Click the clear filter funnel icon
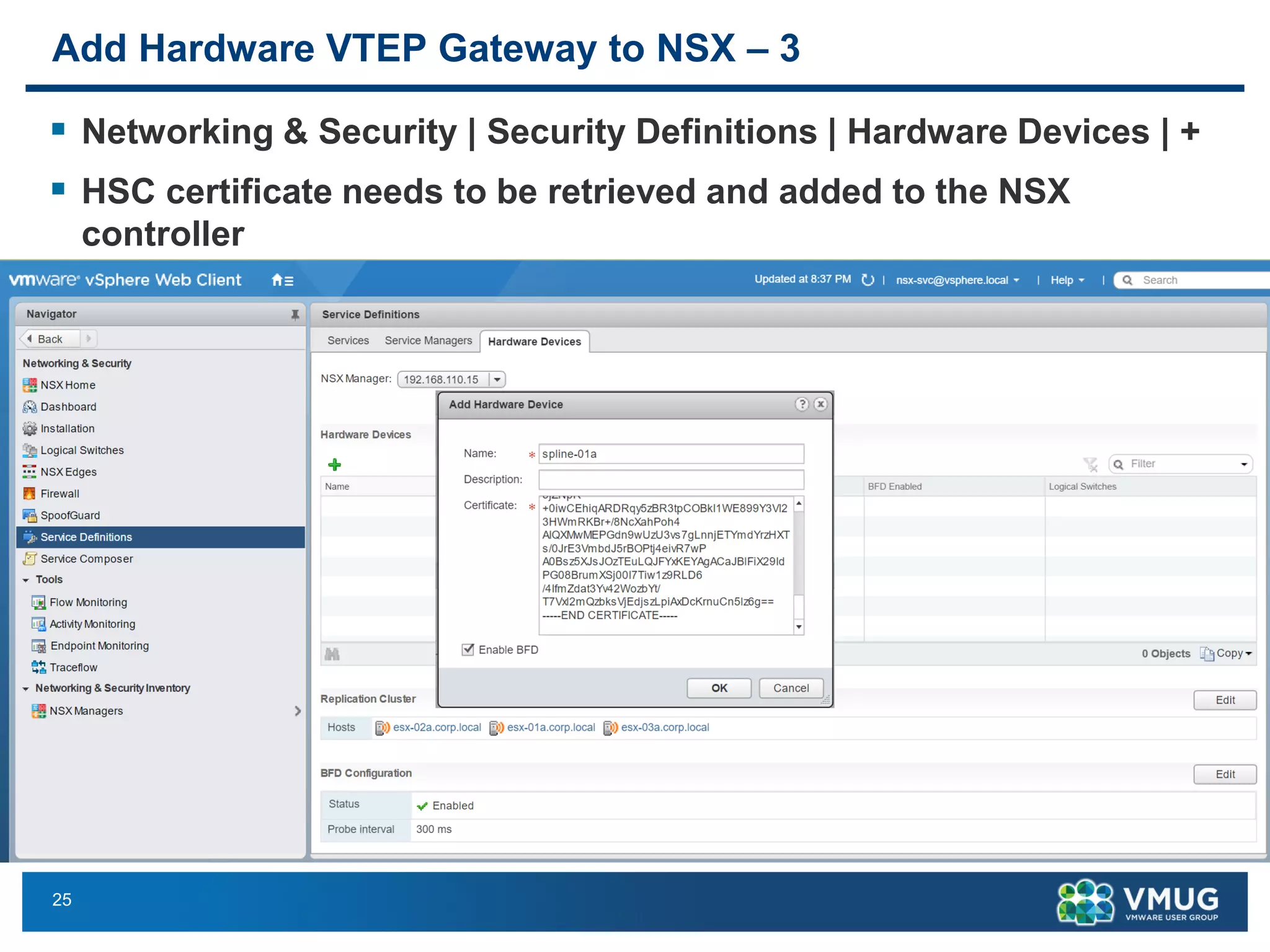The width and height of the screenshot is (1270, 952). coord(1090,464)
